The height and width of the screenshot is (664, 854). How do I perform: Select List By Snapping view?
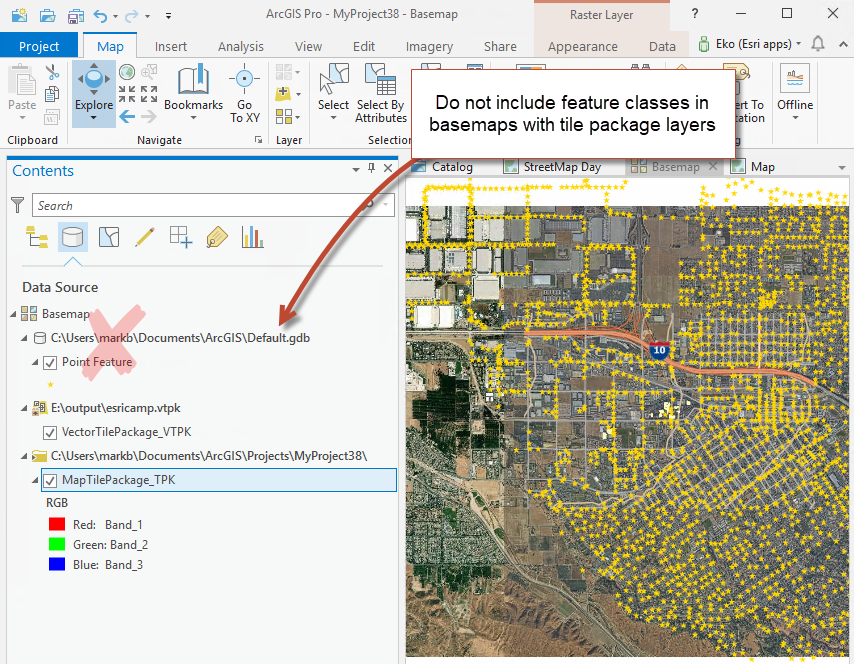181,237
